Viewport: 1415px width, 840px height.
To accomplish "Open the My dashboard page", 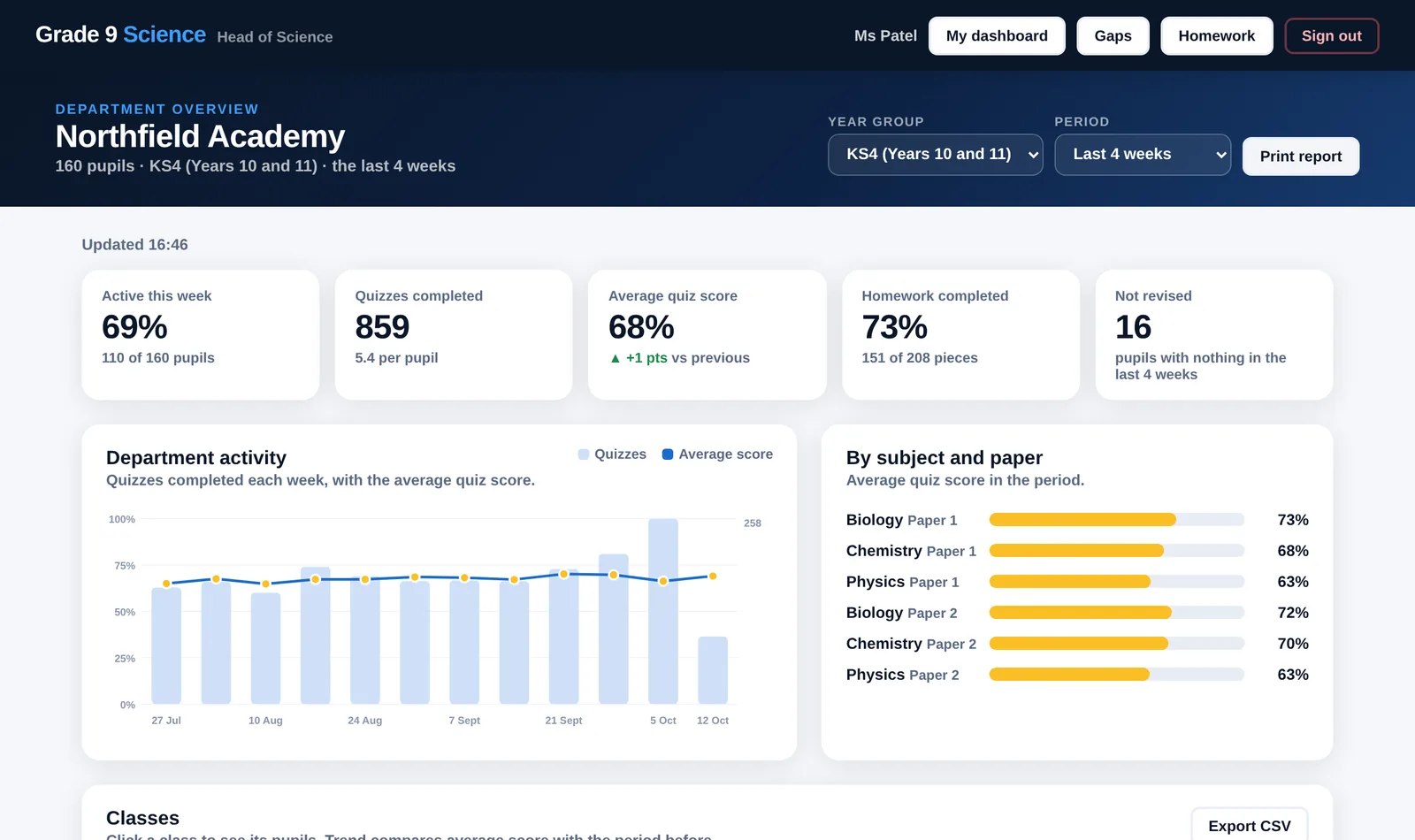I will click(997, 36).
